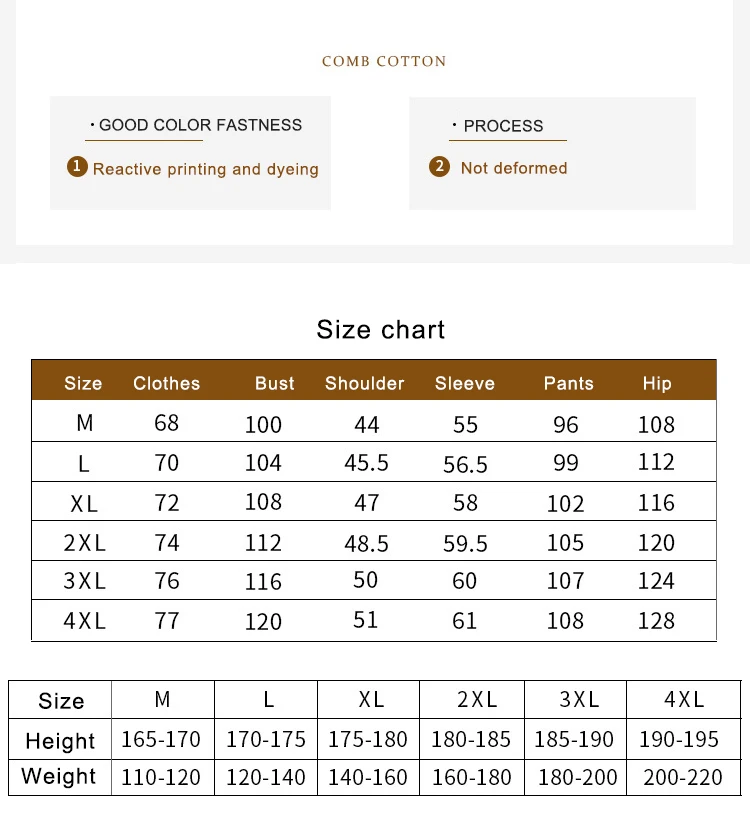Select the Pants column header
This screenshot has height=826, width=750.
pyautogui.click(x=569, y=383)
